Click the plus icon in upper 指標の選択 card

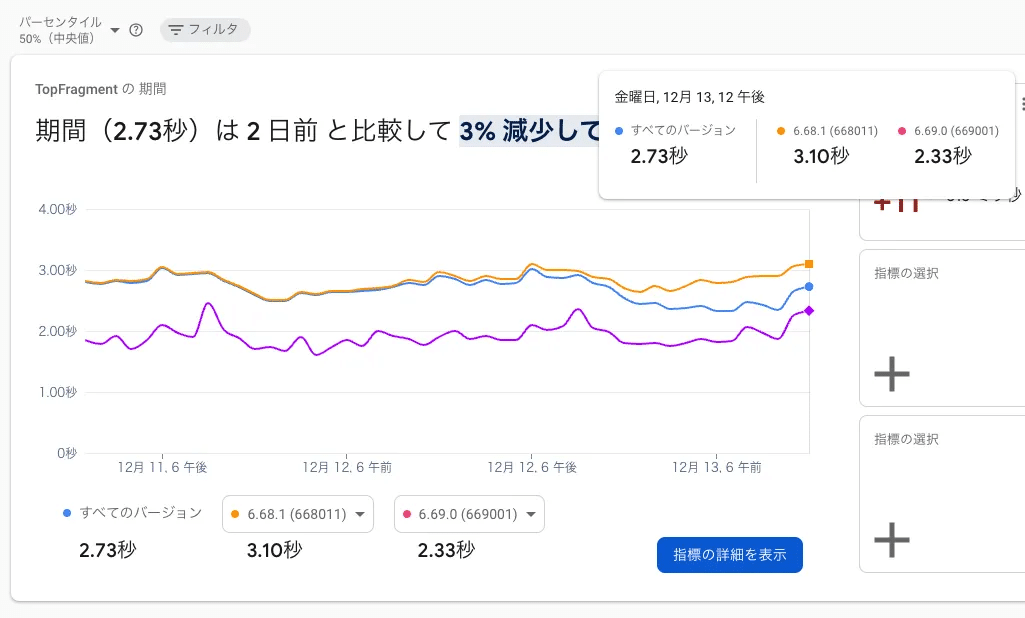coord(891,374)
